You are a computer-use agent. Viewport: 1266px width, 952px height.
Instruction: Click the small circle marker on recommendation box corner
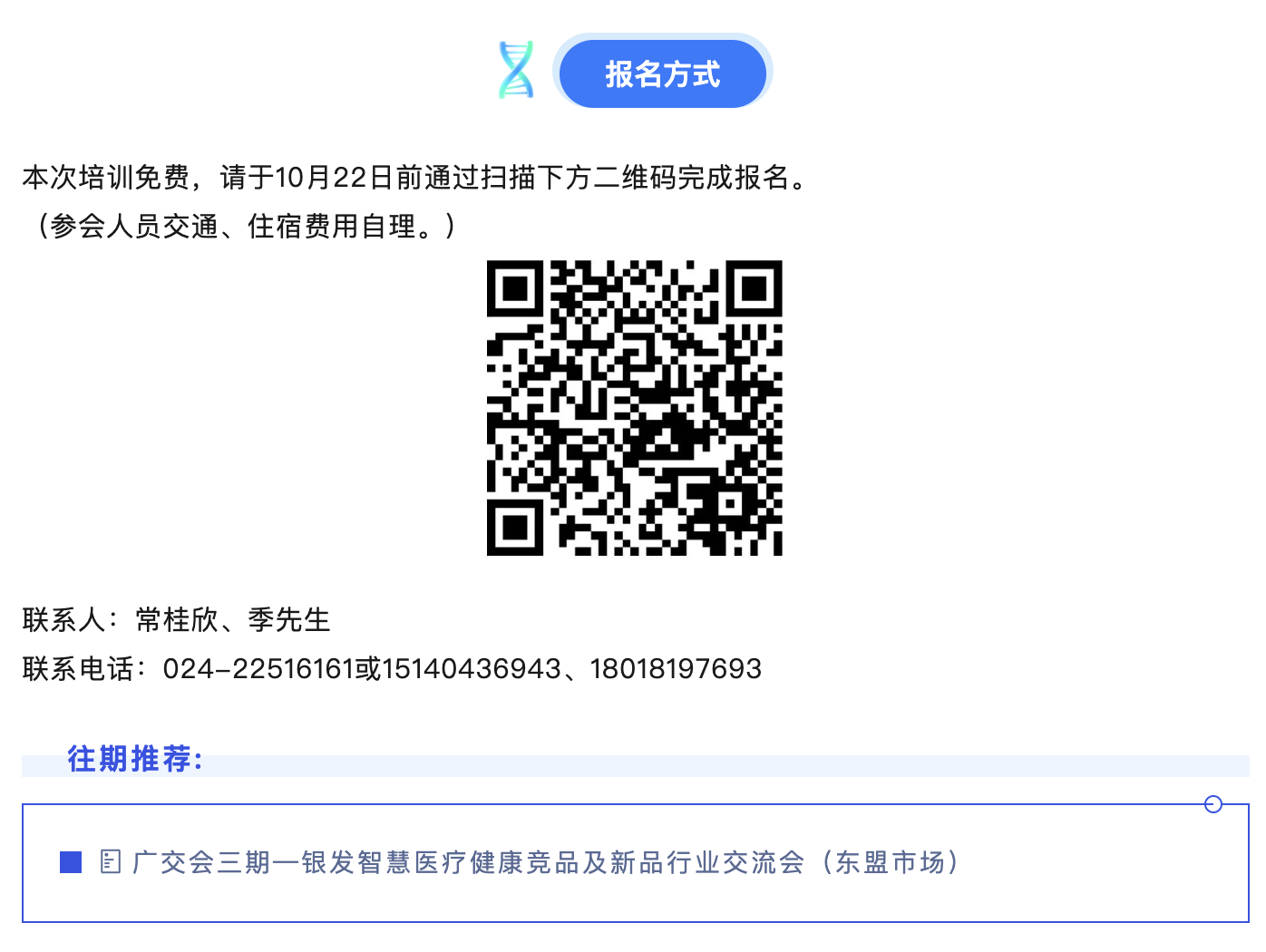[x=1213, y=804]
